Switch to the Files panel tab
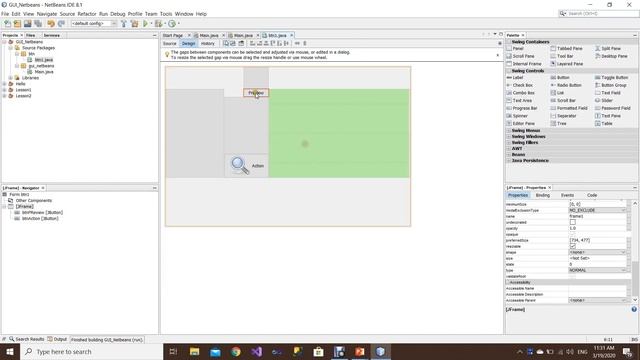The height and width of the screenshot is (360, 640). 31,36
